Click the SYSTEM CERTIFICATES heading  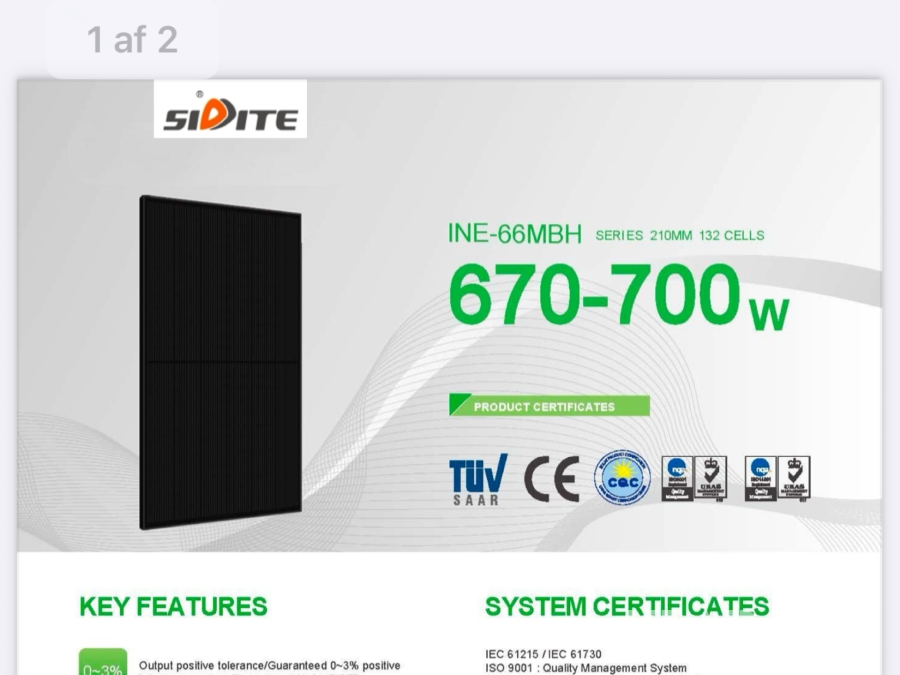click(x=627, y=607)
